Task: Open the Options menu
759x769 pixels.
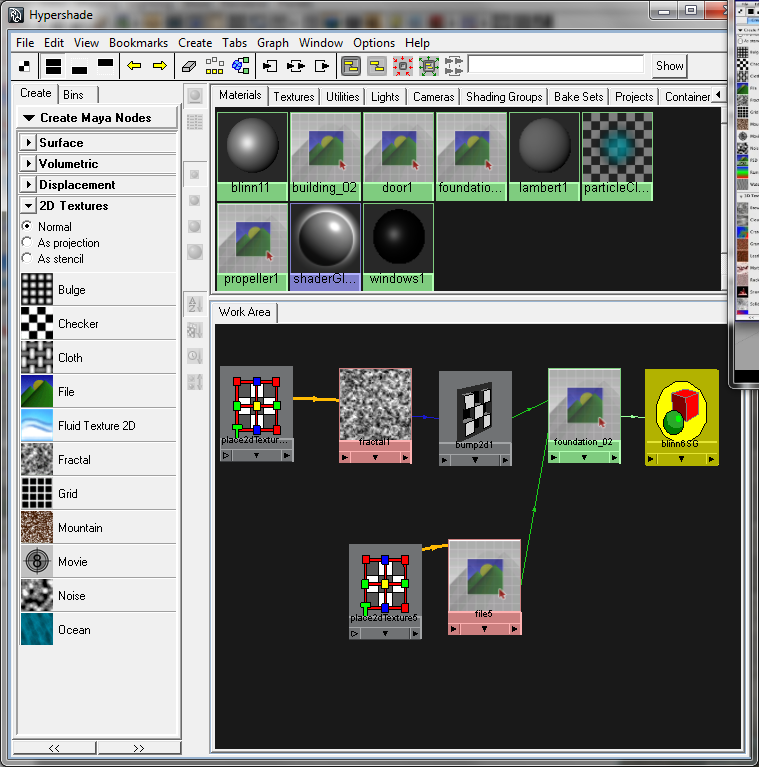Action: click(374, 43)
